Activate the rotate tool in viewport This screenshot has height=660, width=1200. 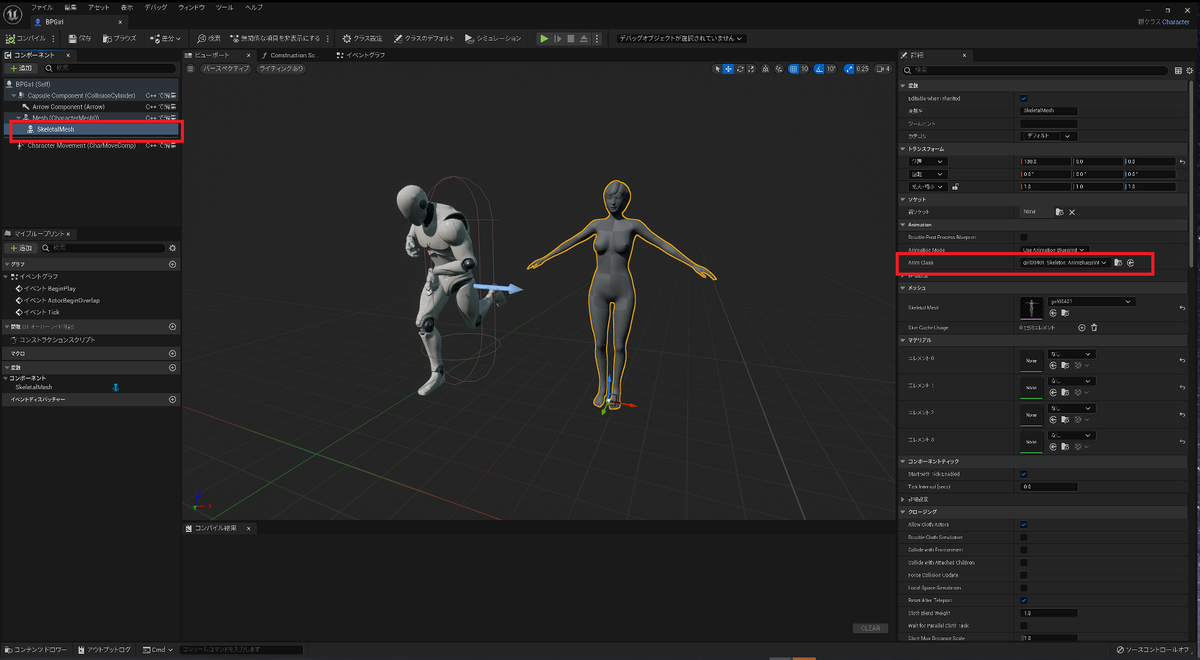(x=740, y=69)
